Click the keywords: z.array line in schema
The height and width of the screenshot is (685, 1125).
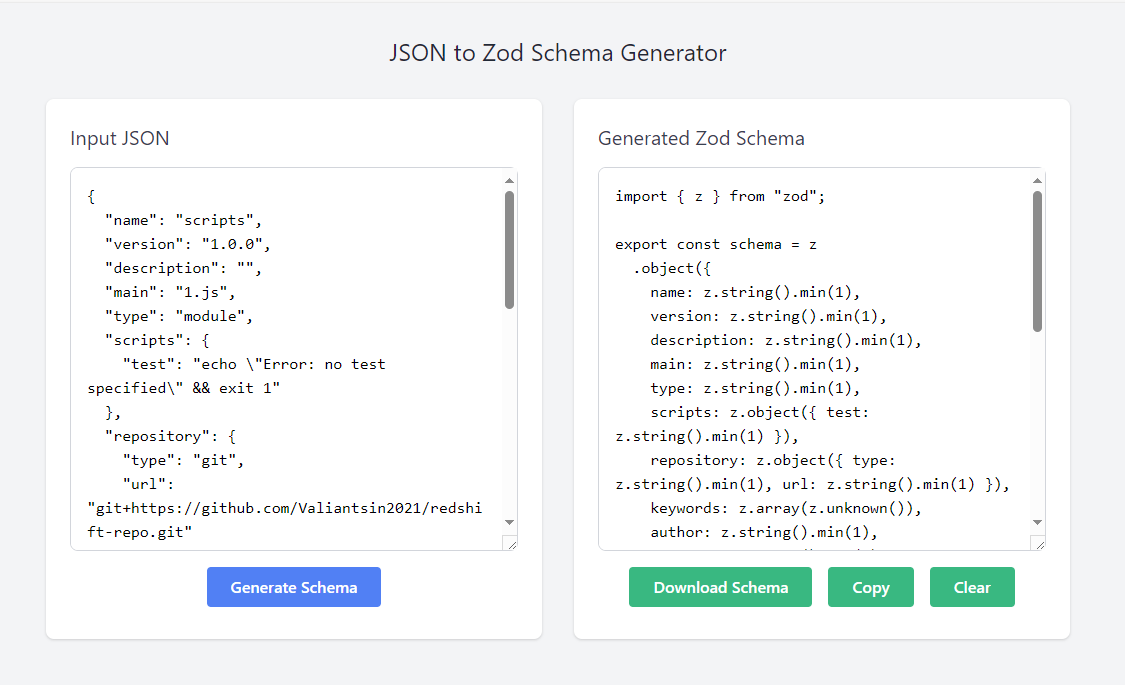pyautogui.click(x=786, y=508)
